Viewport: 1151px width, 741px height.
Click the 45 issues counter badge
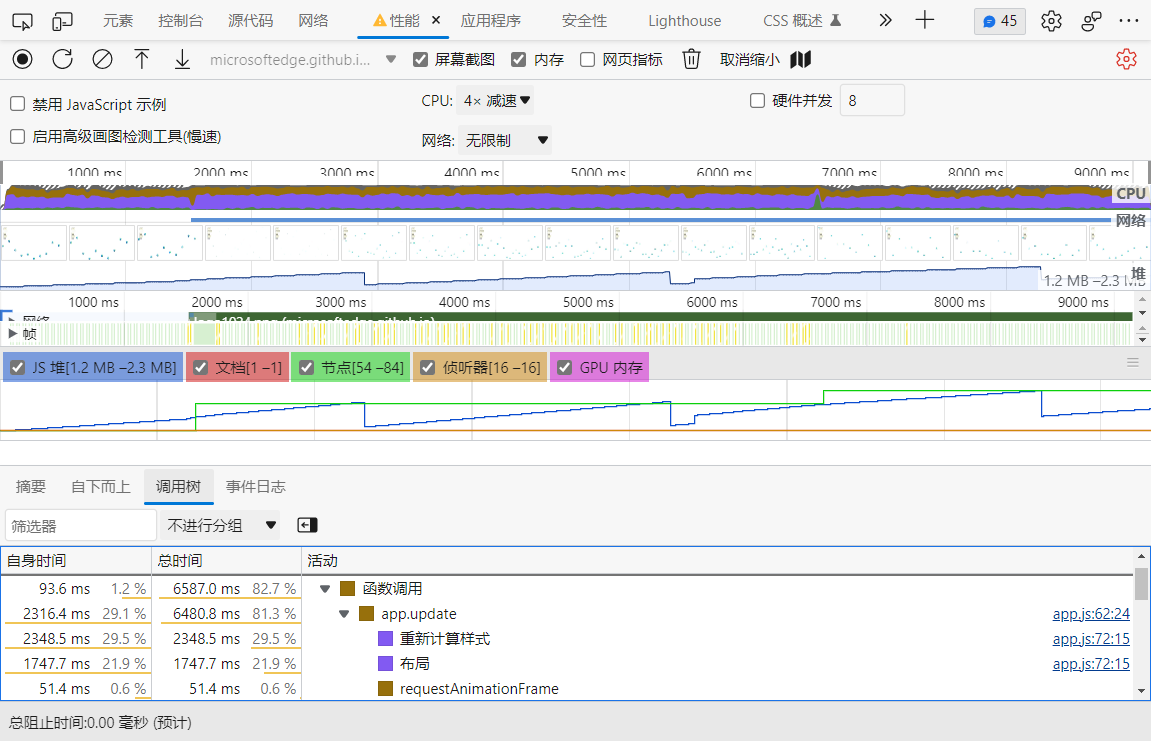[1000, 21]
